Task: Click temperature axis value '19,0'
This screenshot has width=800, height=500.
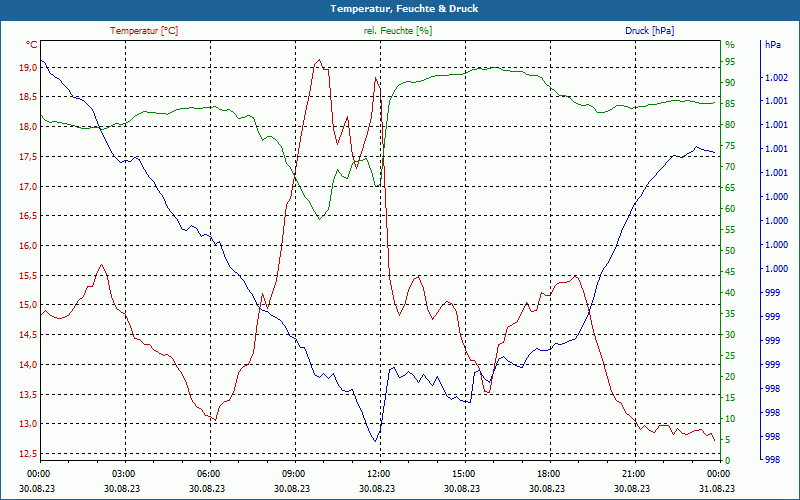Action: coord(29,67)
